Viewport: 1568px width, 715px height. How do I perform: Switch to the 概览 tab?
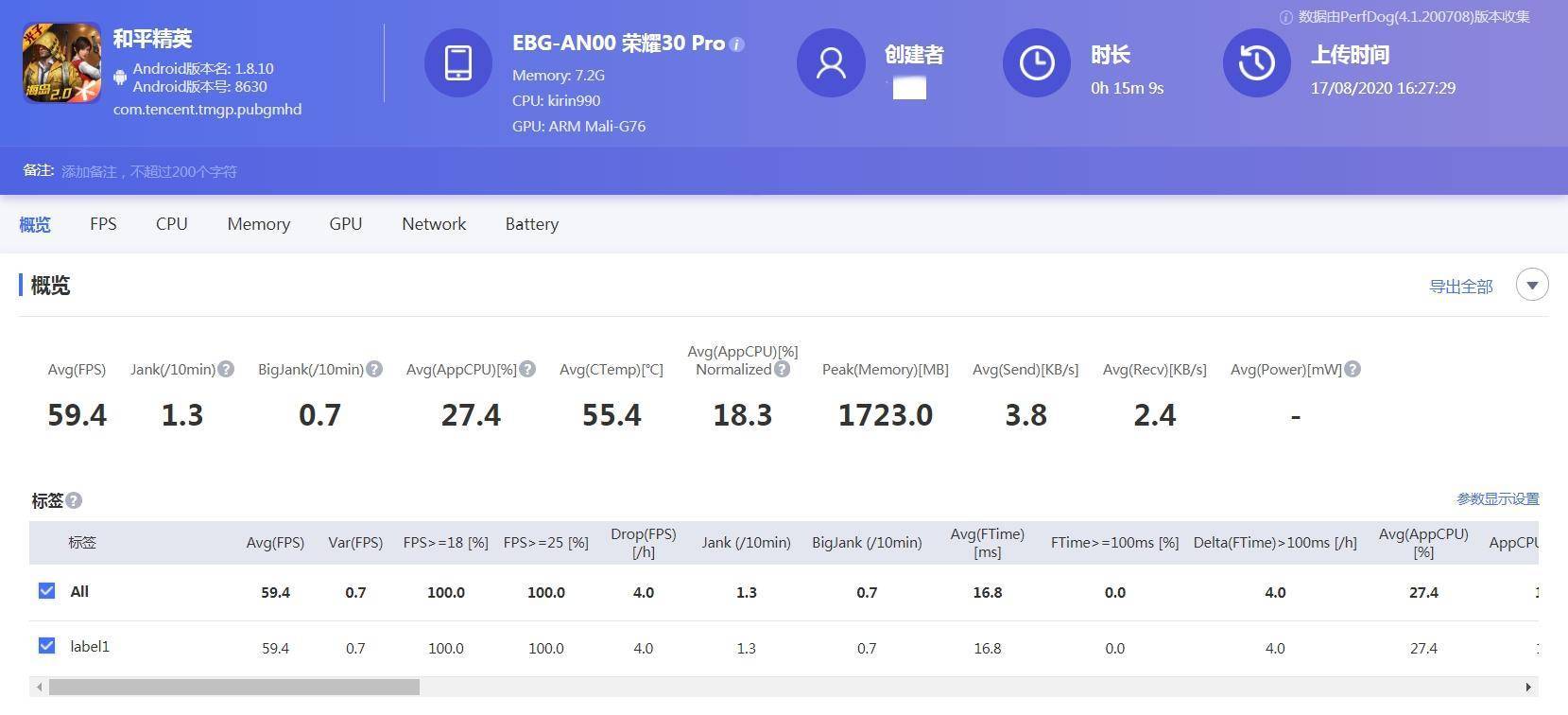pos(35,224)
